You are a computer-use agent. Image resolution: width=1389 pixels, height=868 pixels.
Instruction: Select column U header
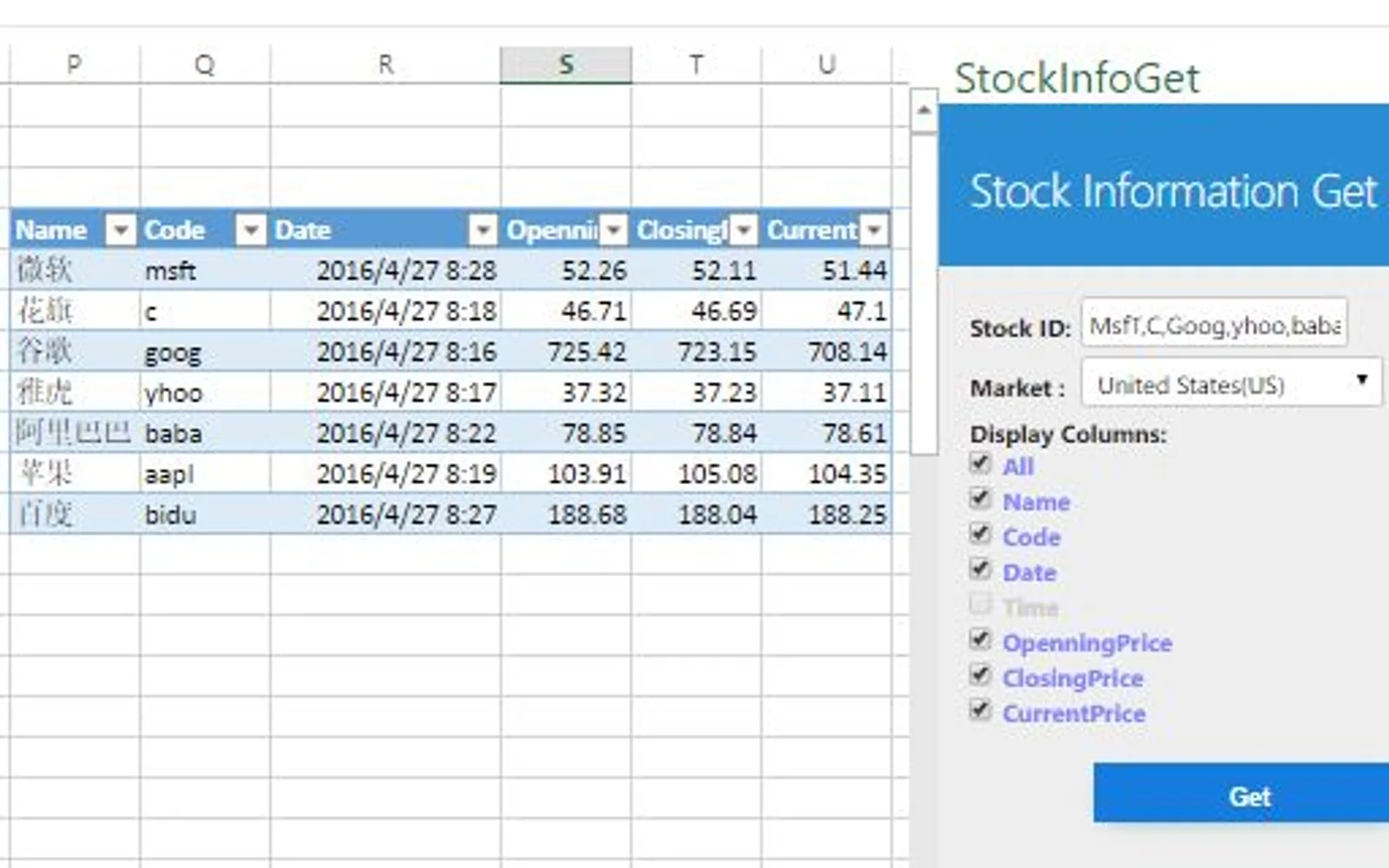(x=826, y=64)
